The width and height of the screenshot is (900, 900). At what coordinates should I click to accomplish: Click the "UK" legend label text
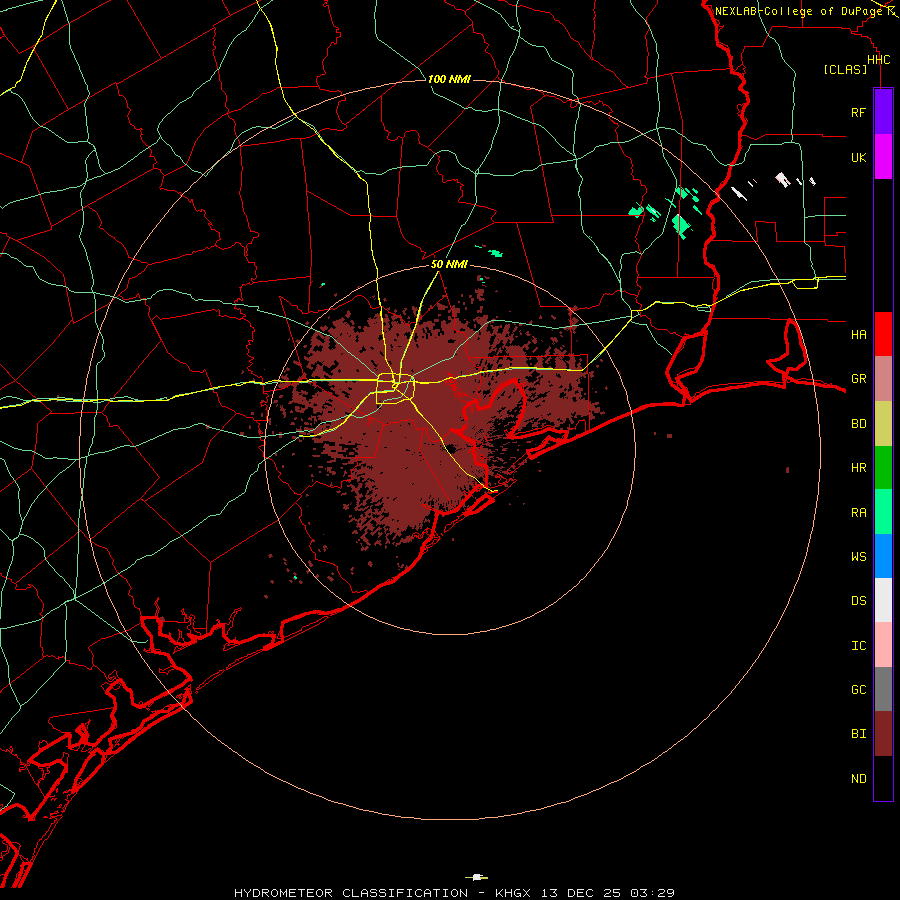point(858,157)
